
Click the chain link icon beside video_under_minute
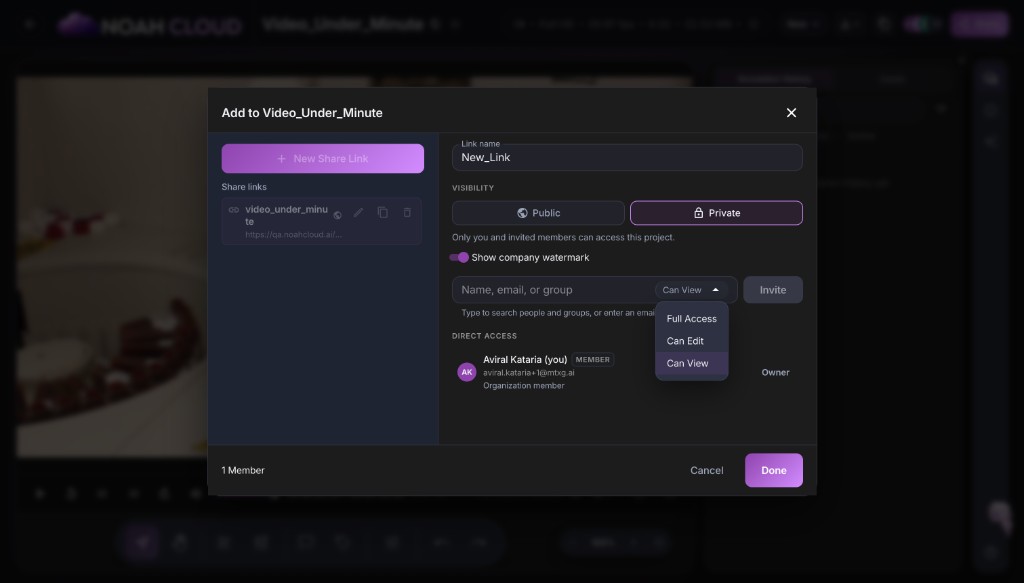point(234,210)
